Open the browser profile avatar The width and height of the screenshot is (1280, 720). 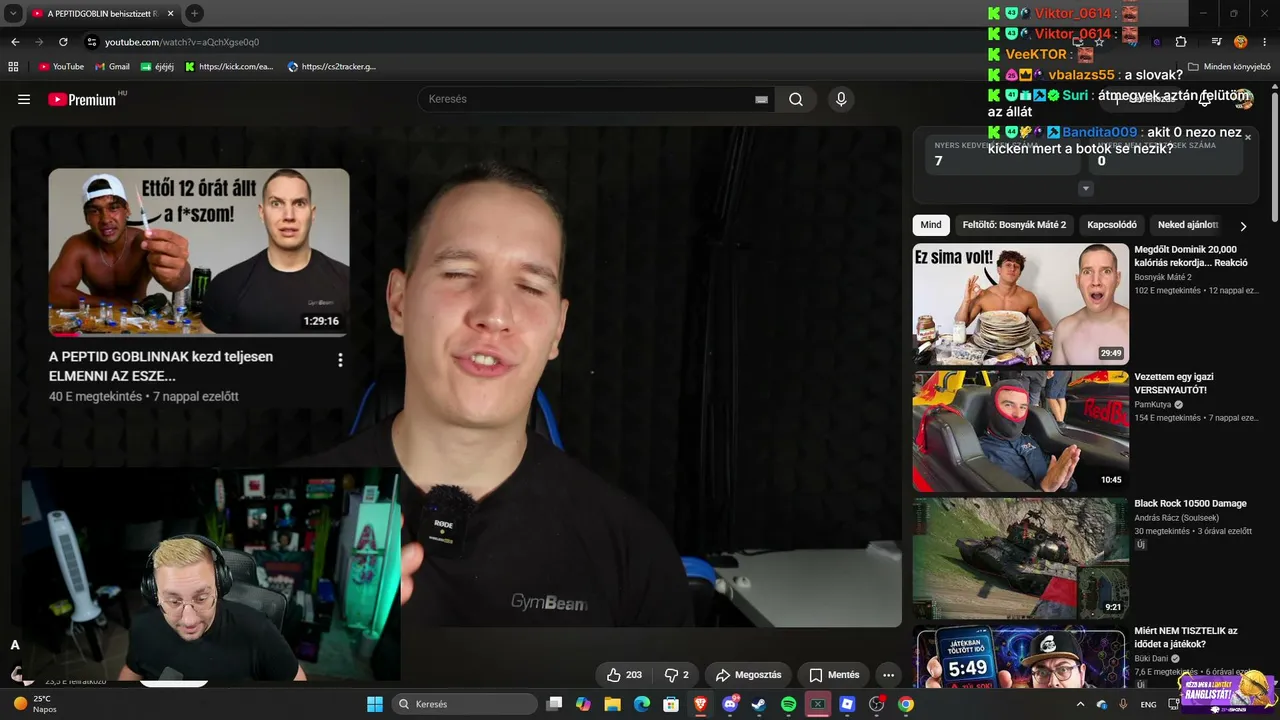[1240, 42]
